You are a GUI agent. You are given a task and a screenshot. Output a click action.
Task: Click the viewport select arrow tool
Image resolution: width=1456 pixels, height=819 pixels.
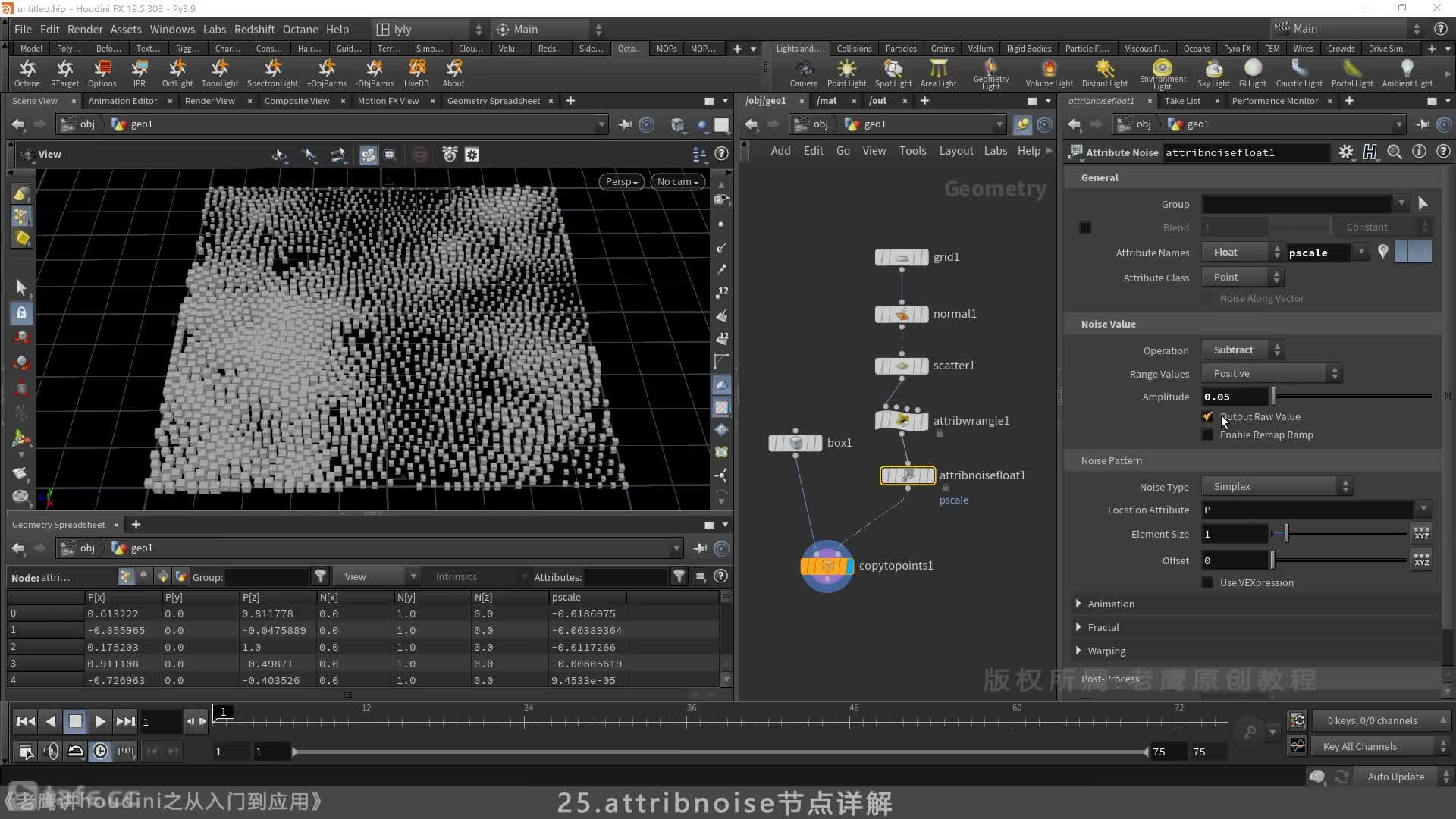click(21, 287)
